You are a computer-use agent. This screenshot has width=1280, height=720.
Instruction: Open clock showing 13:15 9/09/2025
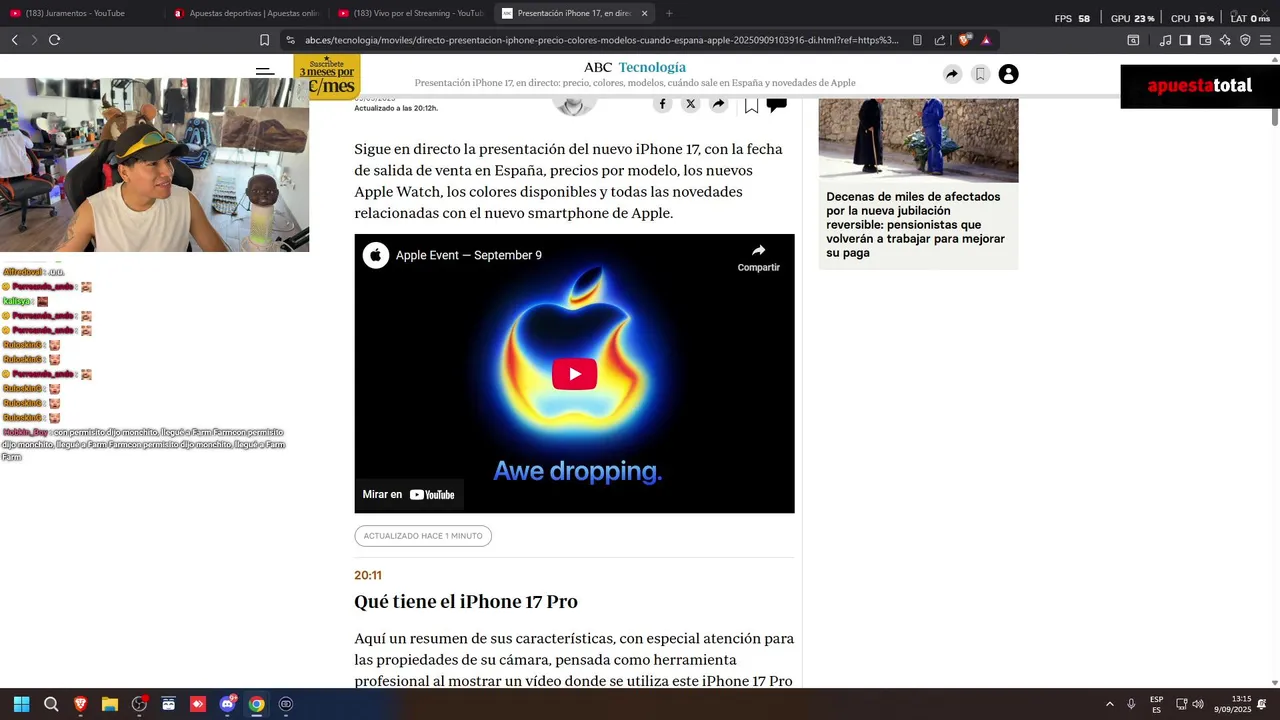click(x=1233, y=704)
